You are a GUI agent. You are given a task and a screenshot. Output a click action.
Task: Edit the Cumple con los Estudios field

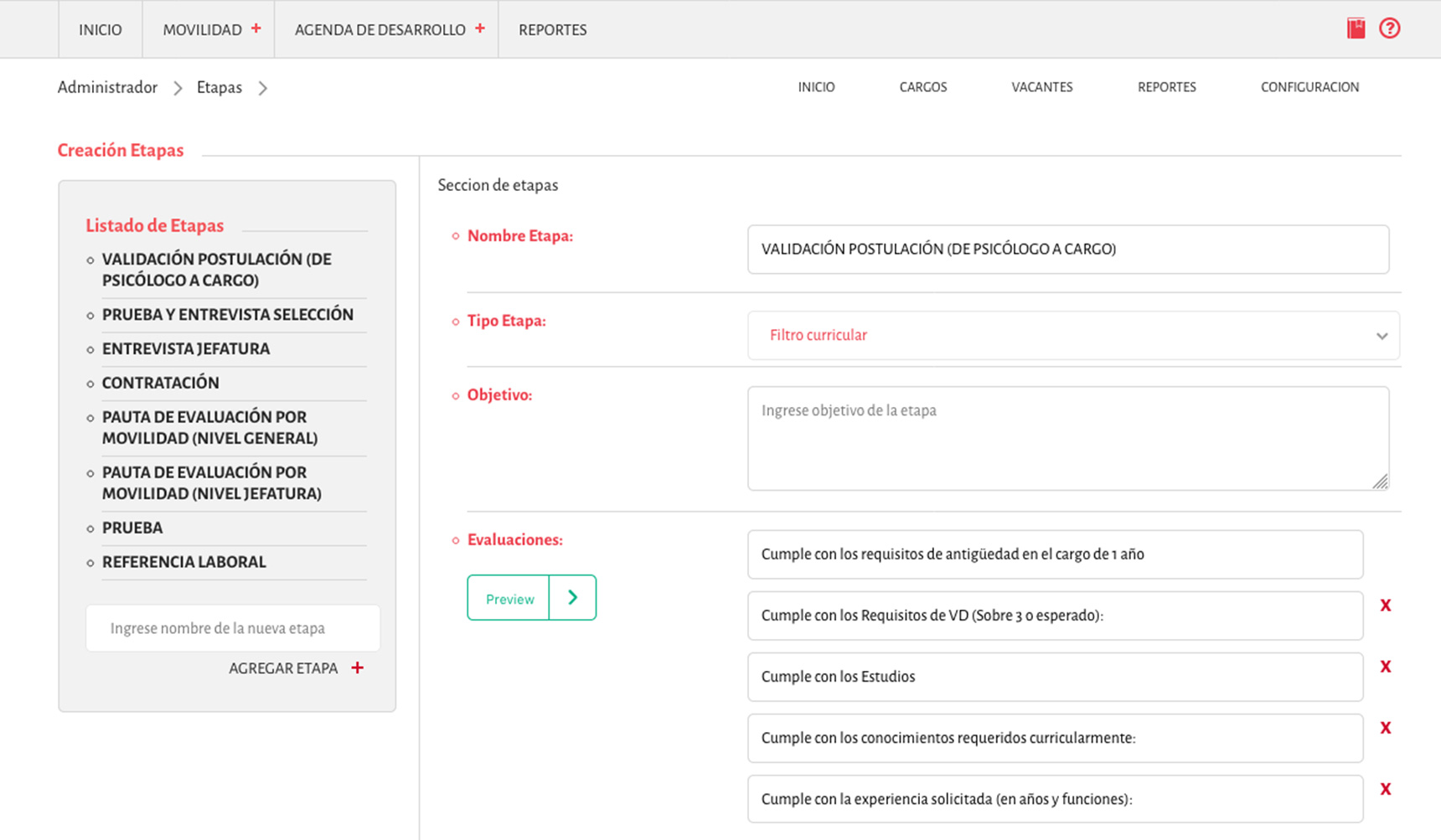tap(1056, 677)
